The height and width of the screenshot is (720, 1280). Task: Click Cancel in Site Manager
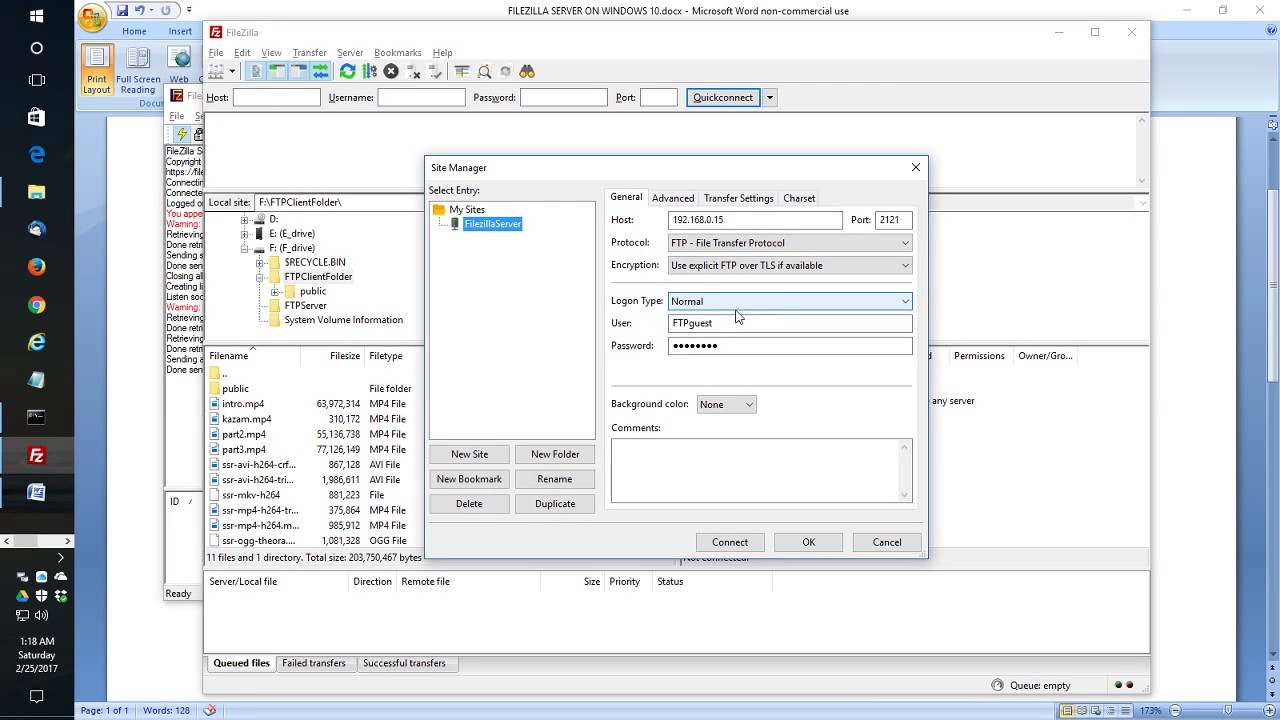[x=887, y=542]
